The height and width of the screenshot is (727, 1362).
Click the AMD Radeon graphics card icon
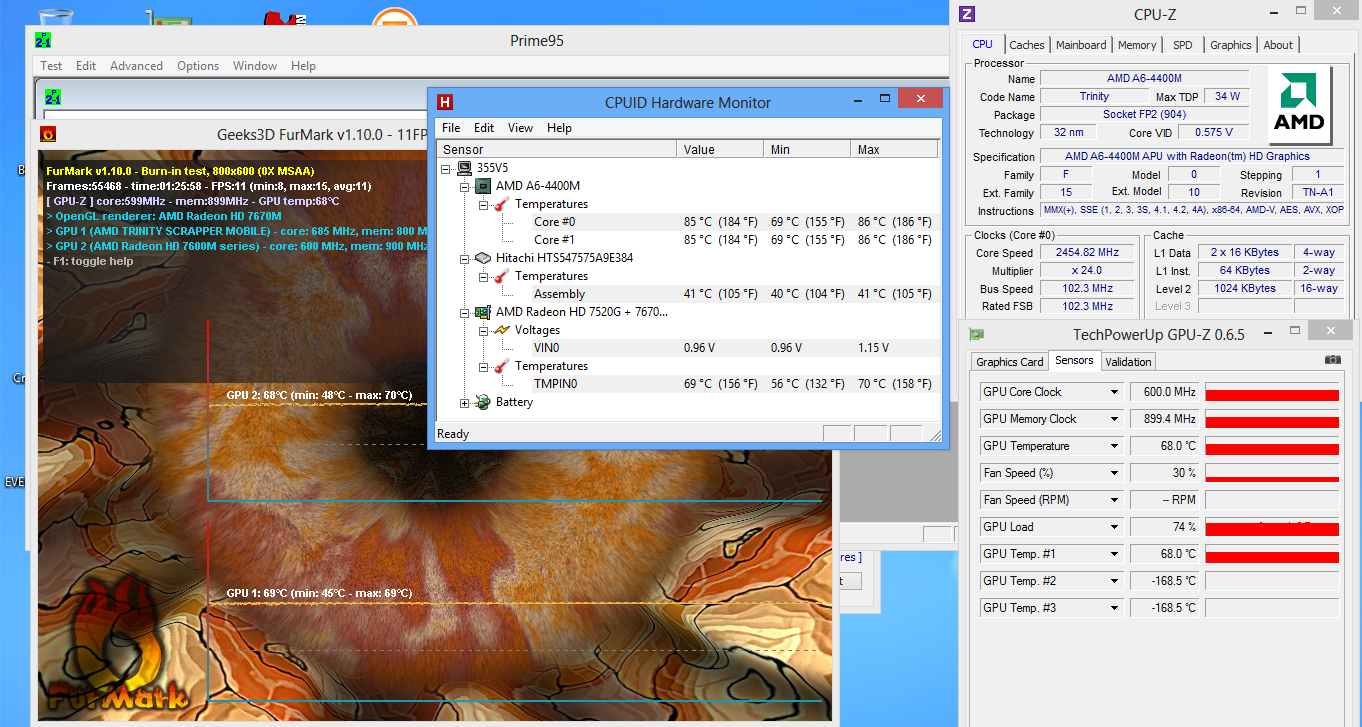click(x=483, y=312)
